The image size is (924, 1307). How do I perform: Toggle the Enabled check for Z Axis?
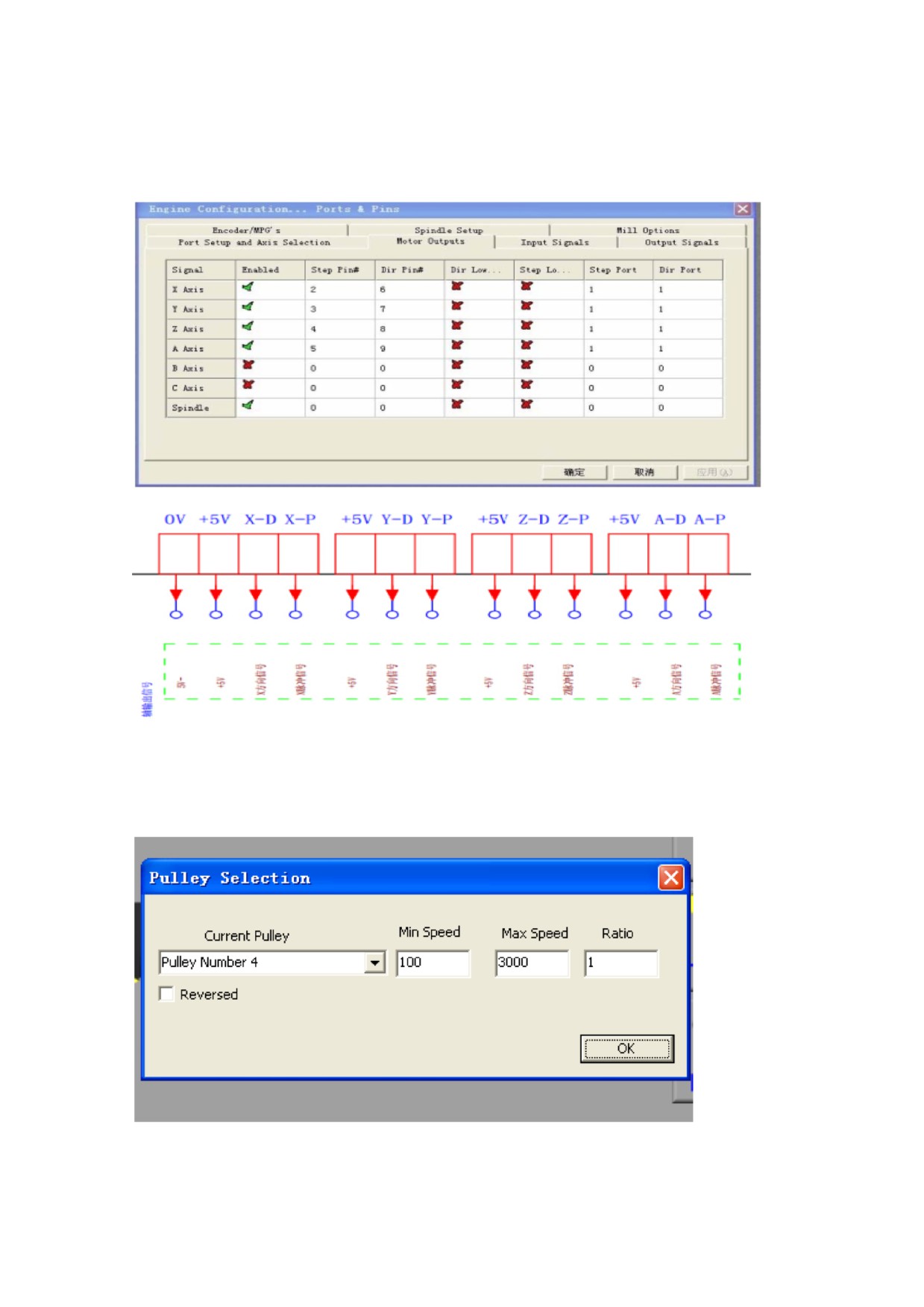point(248,326)
